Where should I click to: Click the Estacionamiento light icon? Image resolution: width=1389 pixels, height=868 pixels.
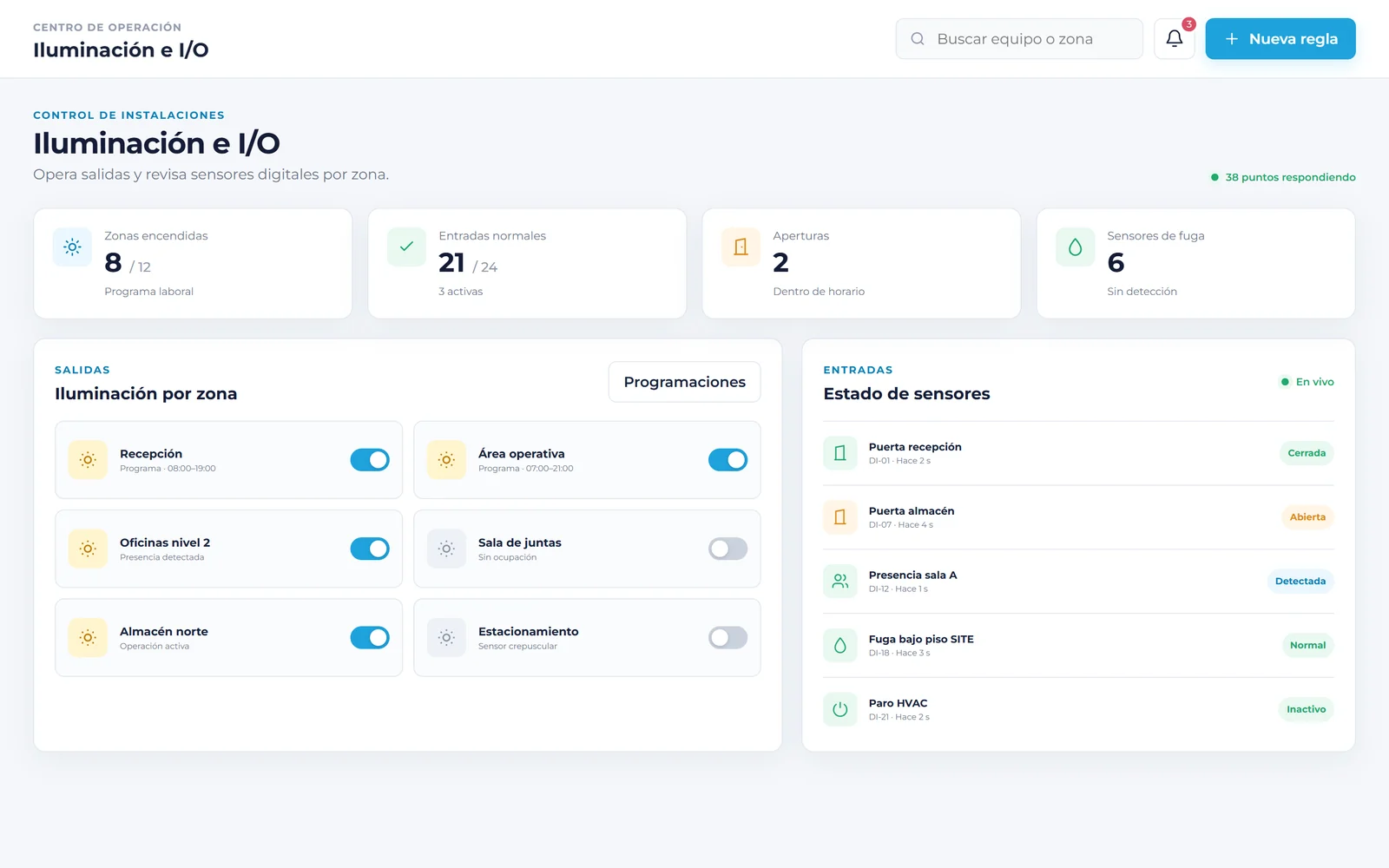point(446,638)
